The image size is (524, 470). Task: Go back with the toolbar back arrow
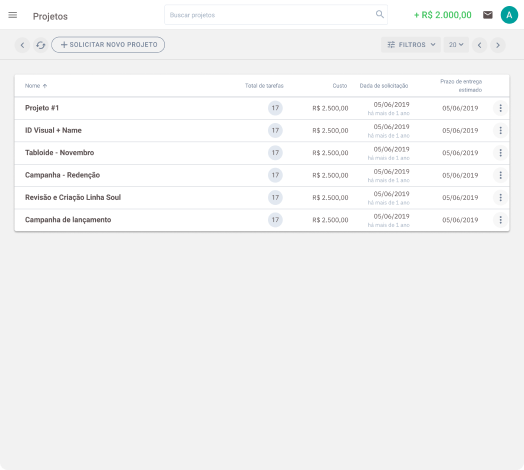point(22,45)
